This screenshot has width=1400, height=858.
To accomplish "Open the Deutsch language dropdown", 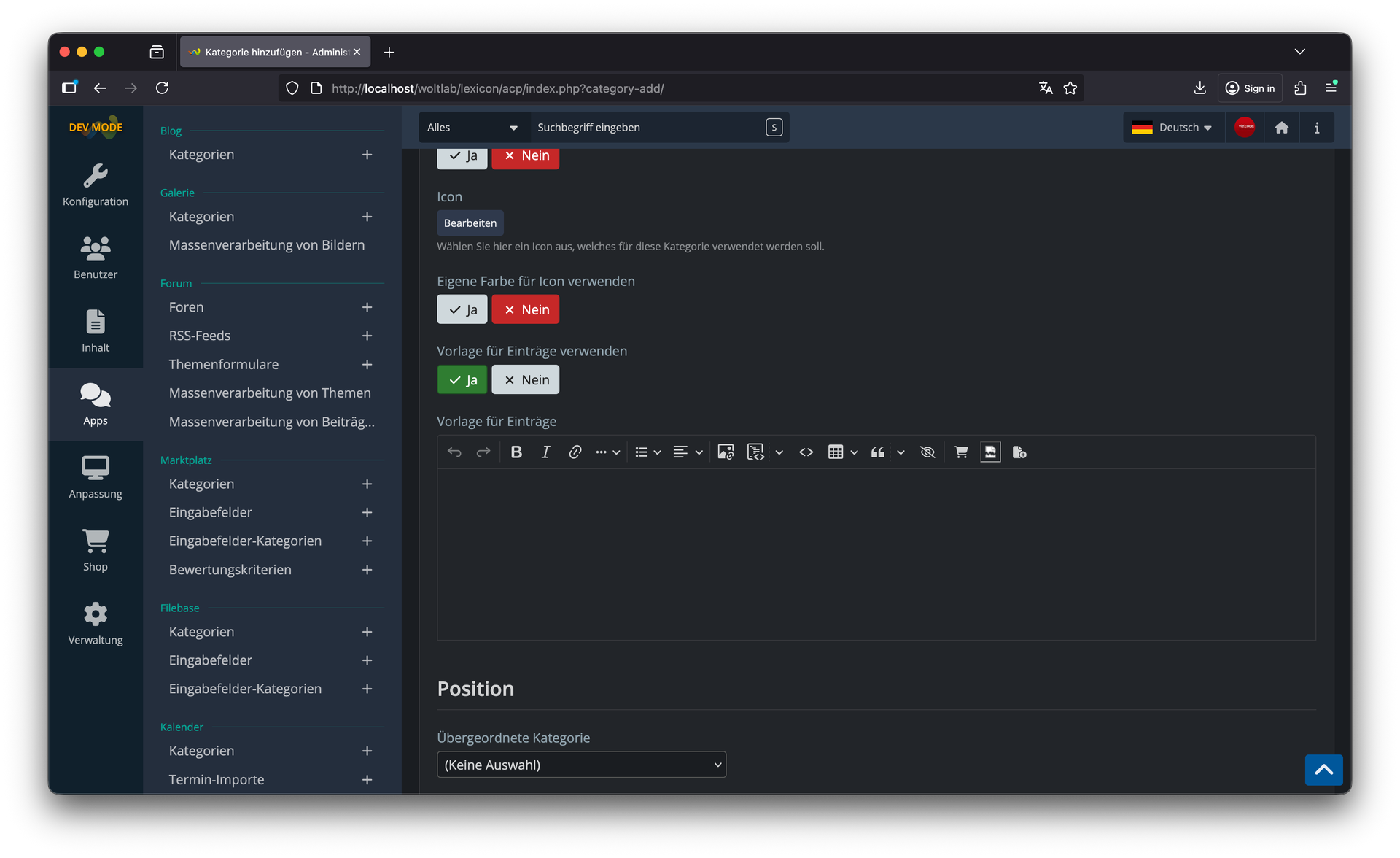I will [1173, 128].
